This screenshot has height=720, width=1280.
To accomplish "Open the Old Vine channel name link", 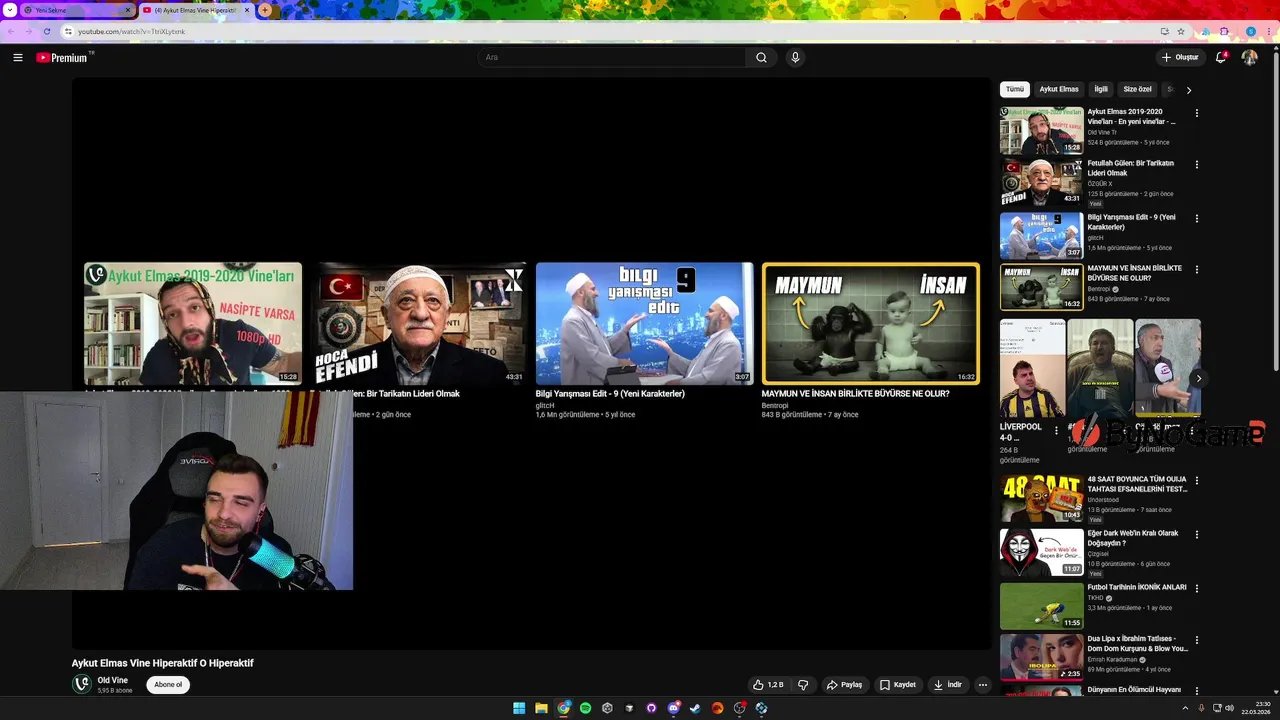I will (112, 680).
